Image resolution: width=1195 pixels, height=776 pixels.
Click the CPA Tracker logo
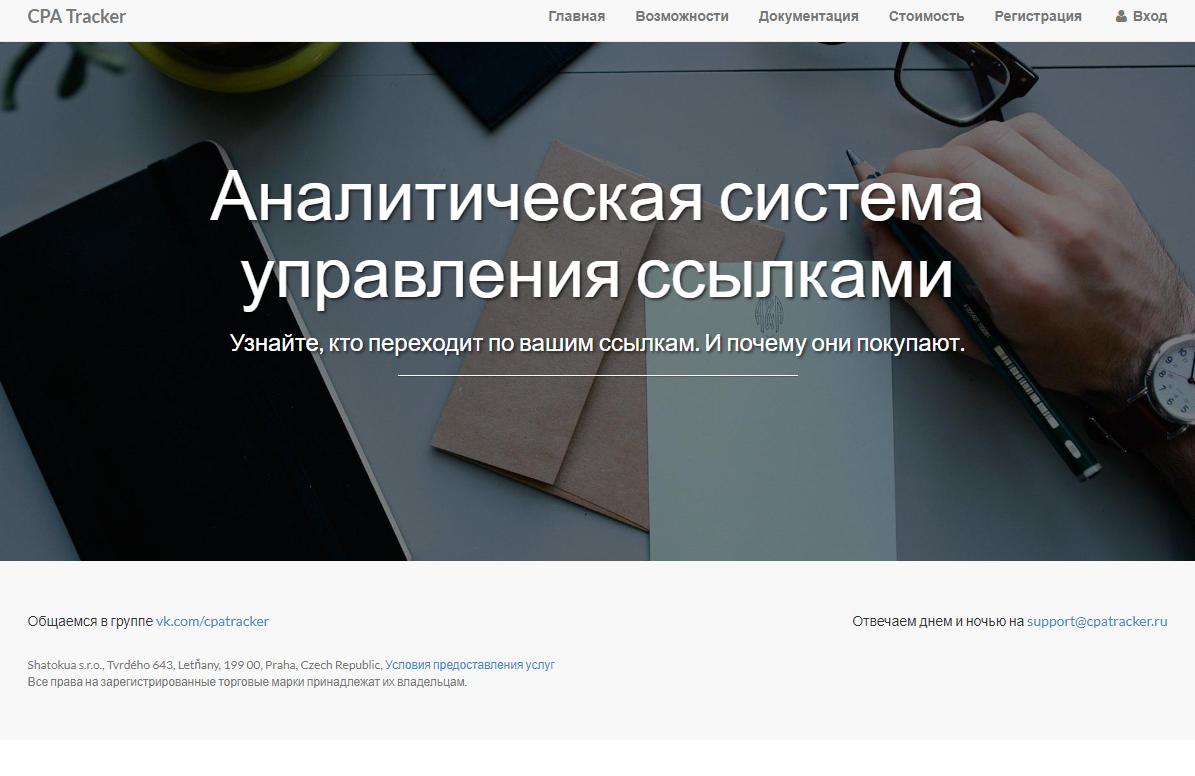point(76,16)
